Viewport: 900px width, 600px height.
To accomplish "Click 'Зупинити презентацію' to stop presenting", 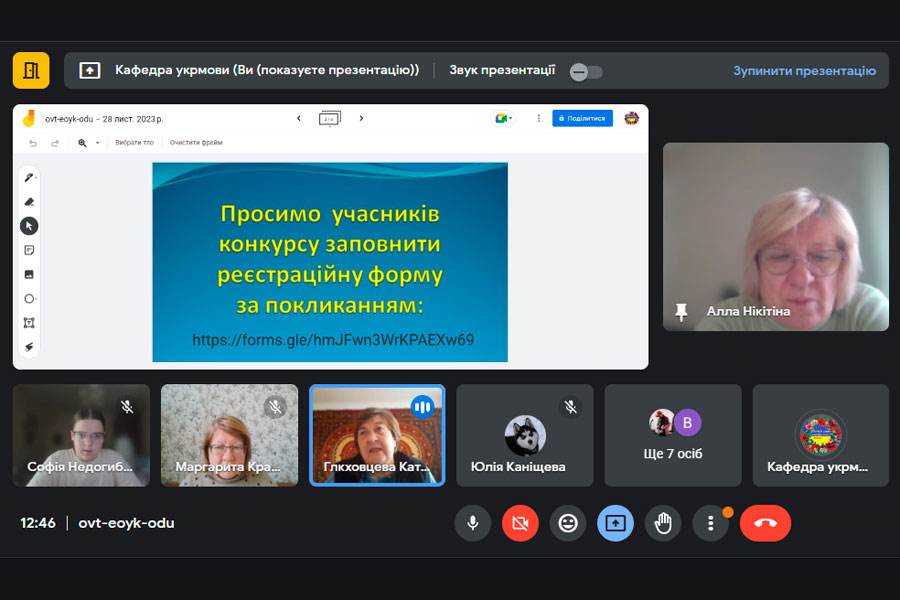I will tap(804, 71).
